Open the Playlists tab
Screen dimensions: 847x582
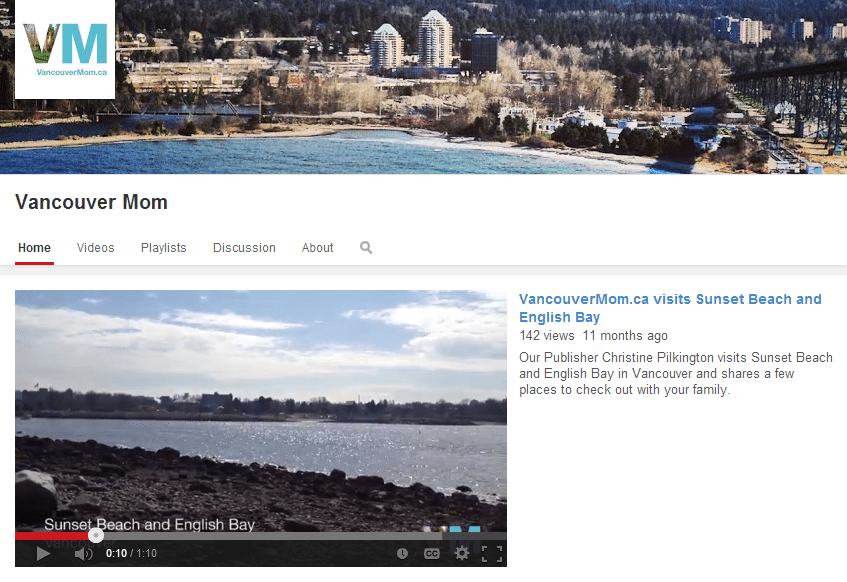[x=164, y=247]
